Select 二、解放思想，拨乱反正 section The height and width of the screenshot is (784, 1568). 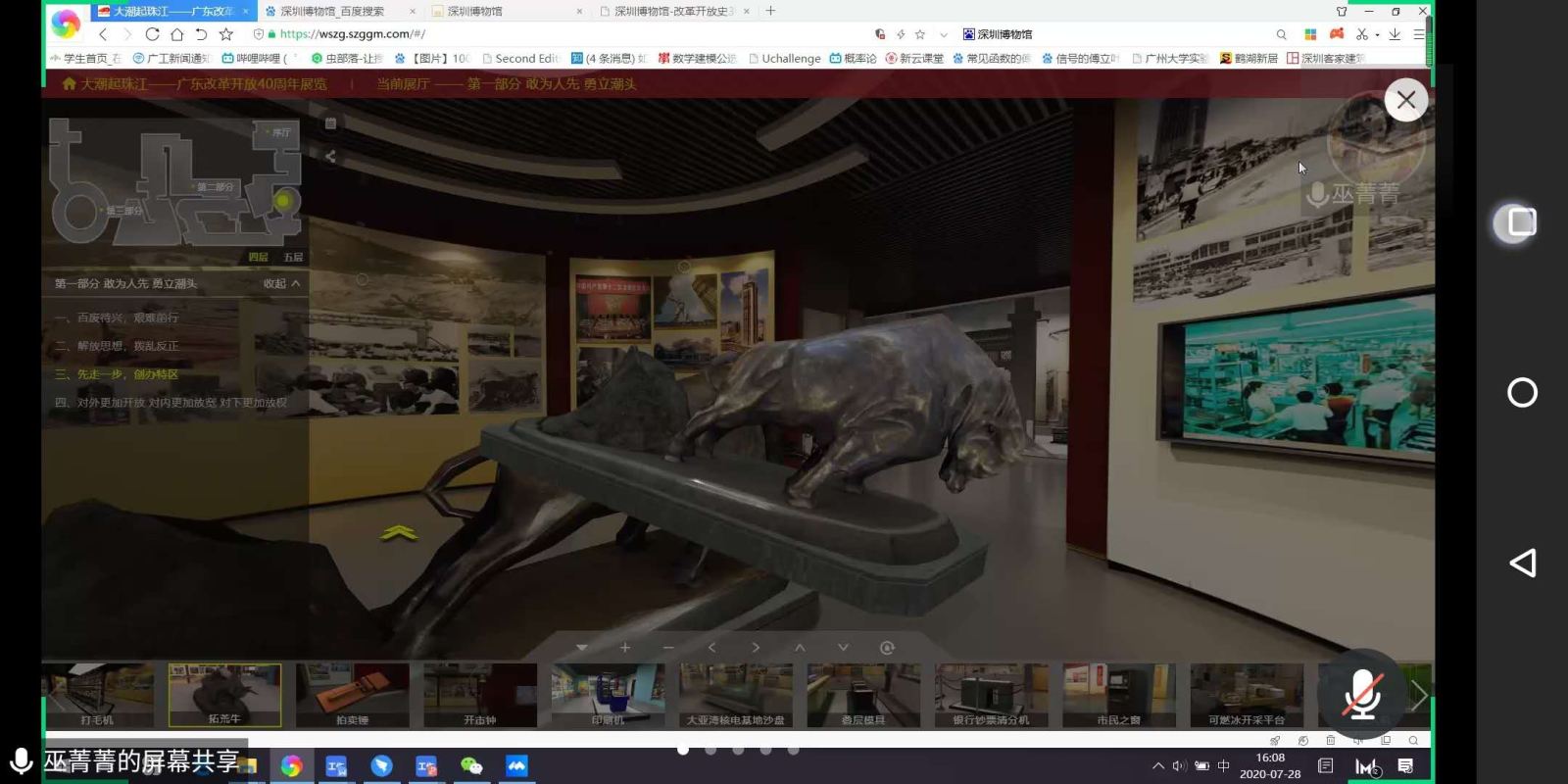(117, 346)
